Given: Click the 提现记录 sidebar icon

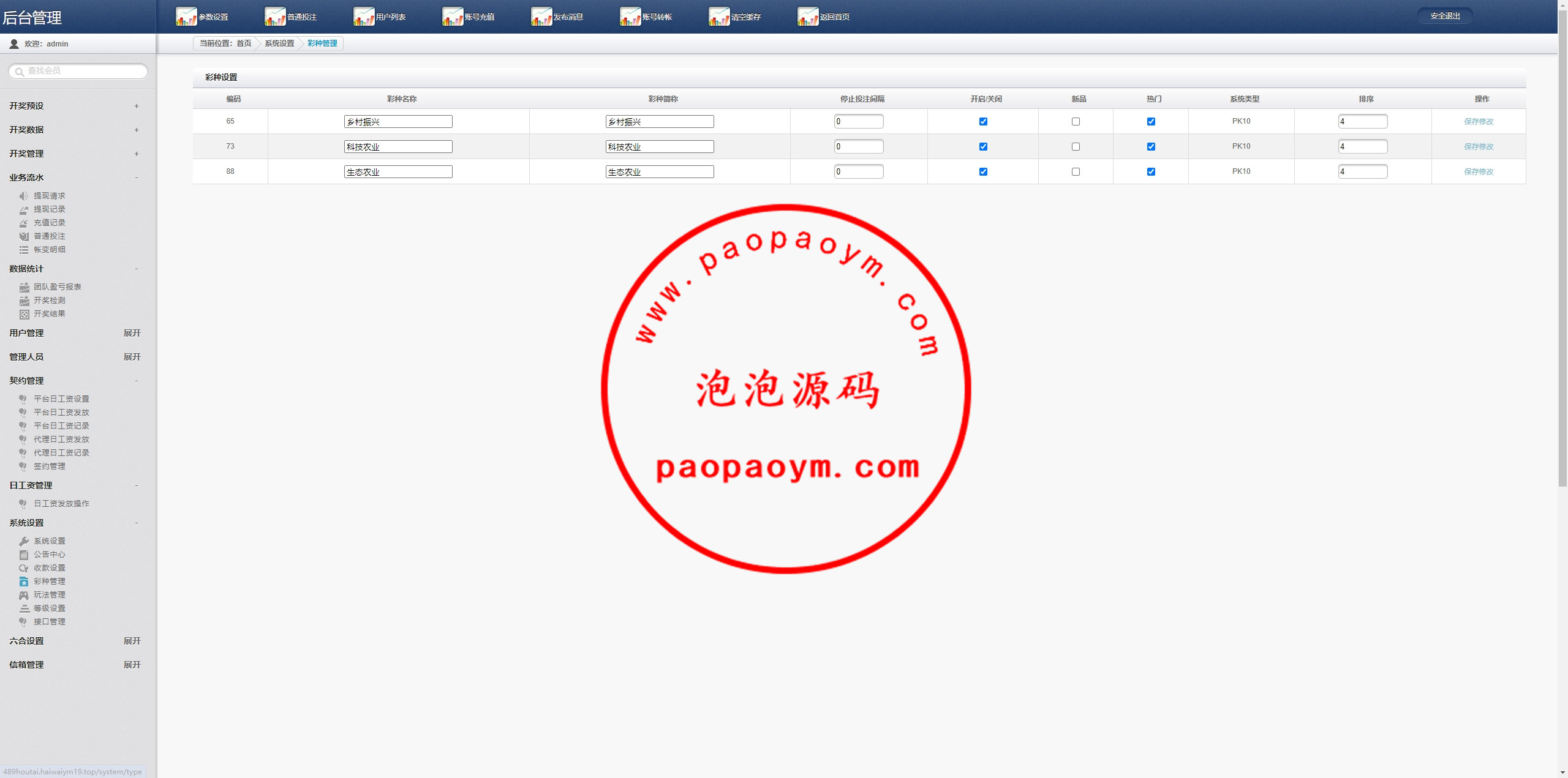Looking at the screenshot, I should [x=24, y=209].
